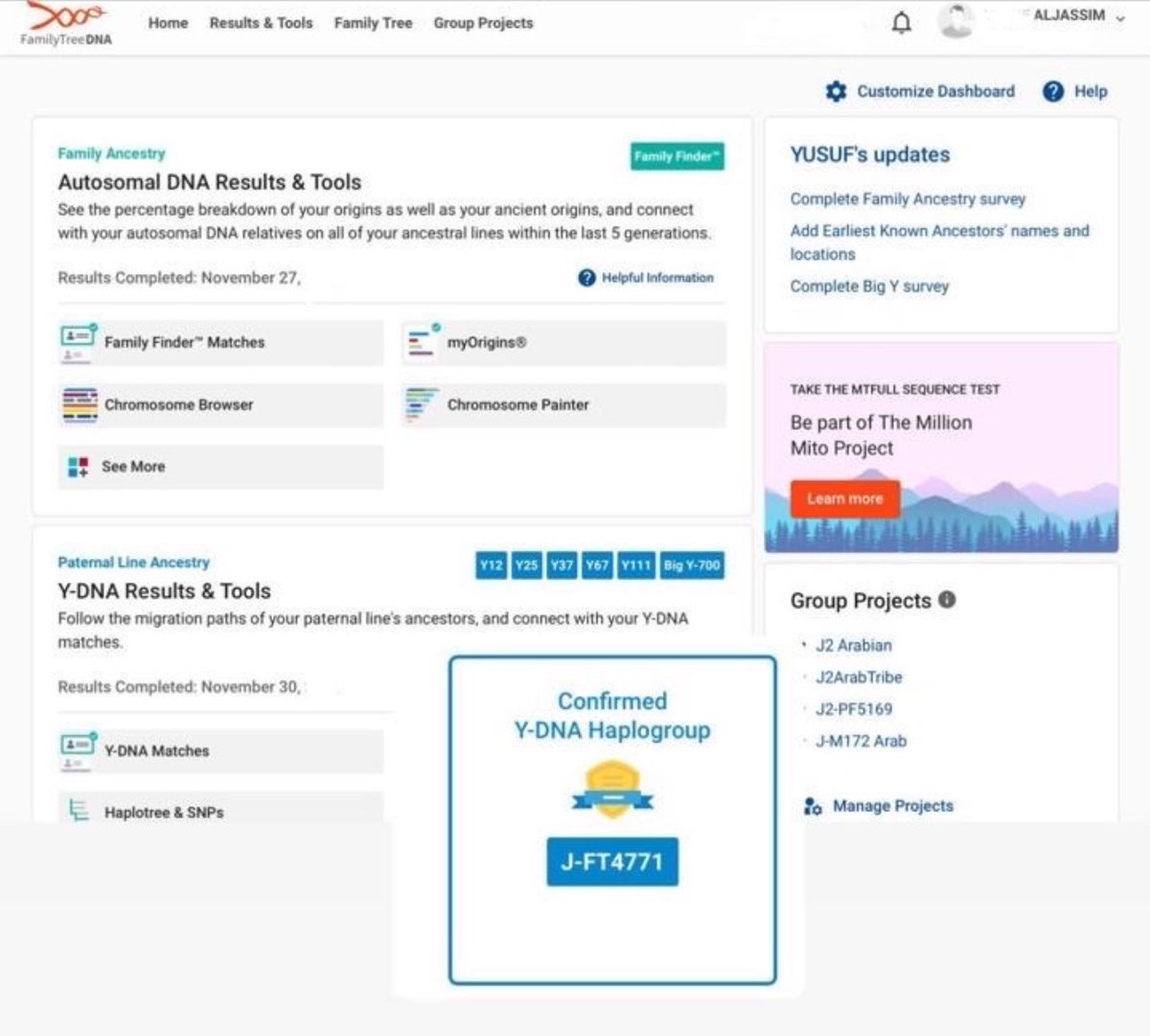1150x1036 pixels.
Task: Click the Manage Projects people-gear icon
Action: pos(813,806)
